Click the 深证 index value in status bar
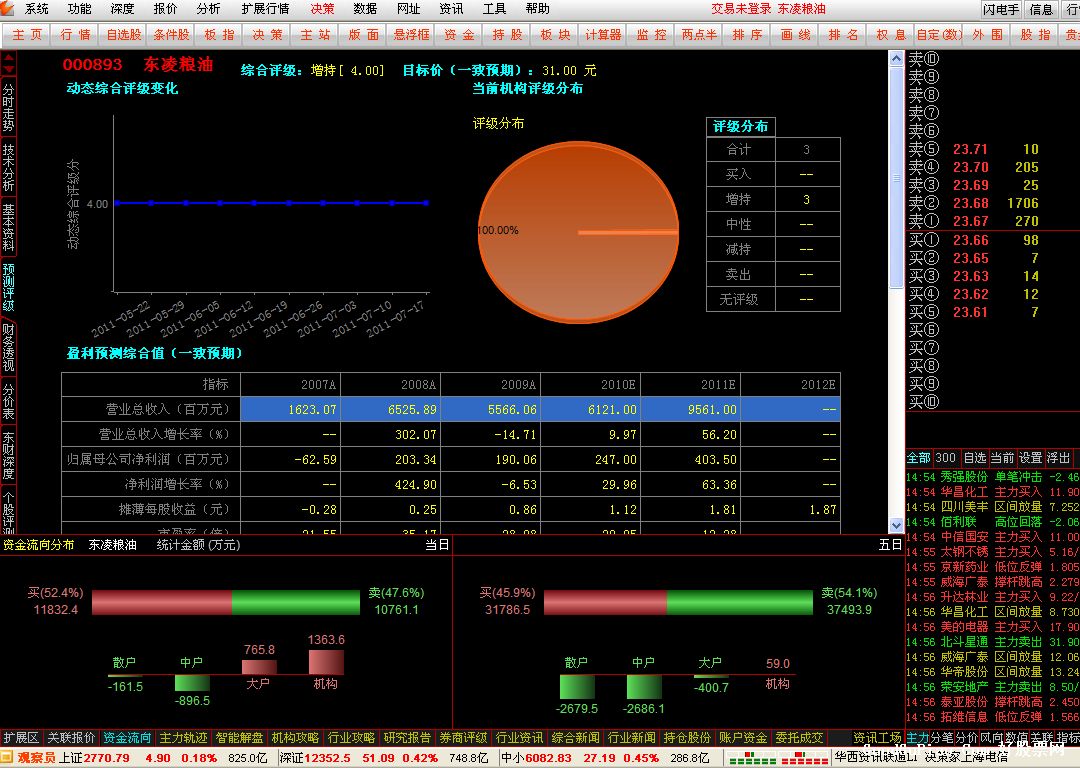Viewport: 1080px width, 768px height. coord(327,758)
